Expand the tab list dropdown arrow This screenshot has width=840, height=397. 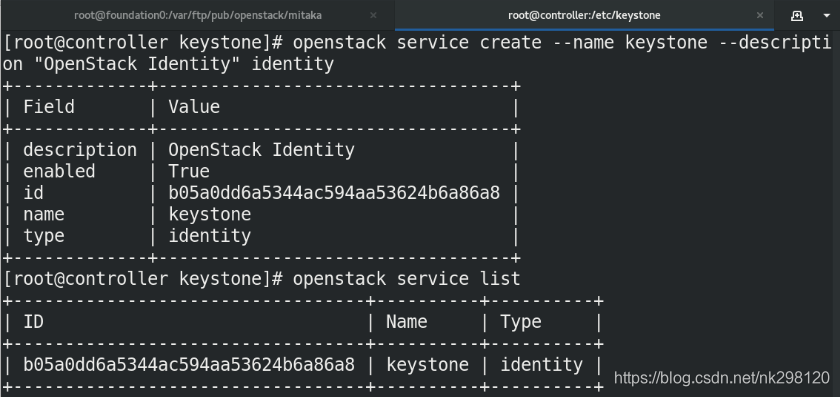[x=826, y=16]
